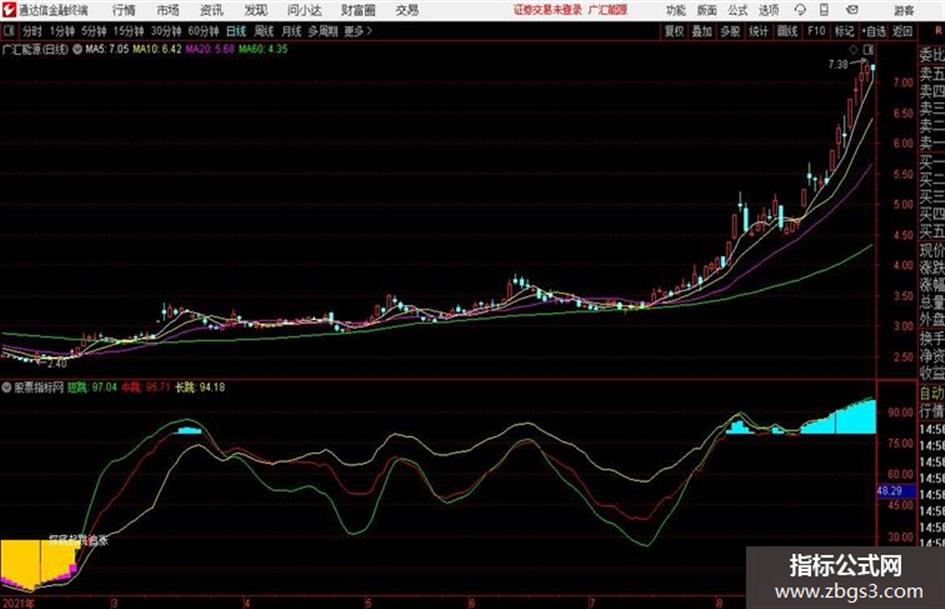This screenshot has width=945, height=609.
Task: Click the 标记 mark button
Action: tap(844, 31)
